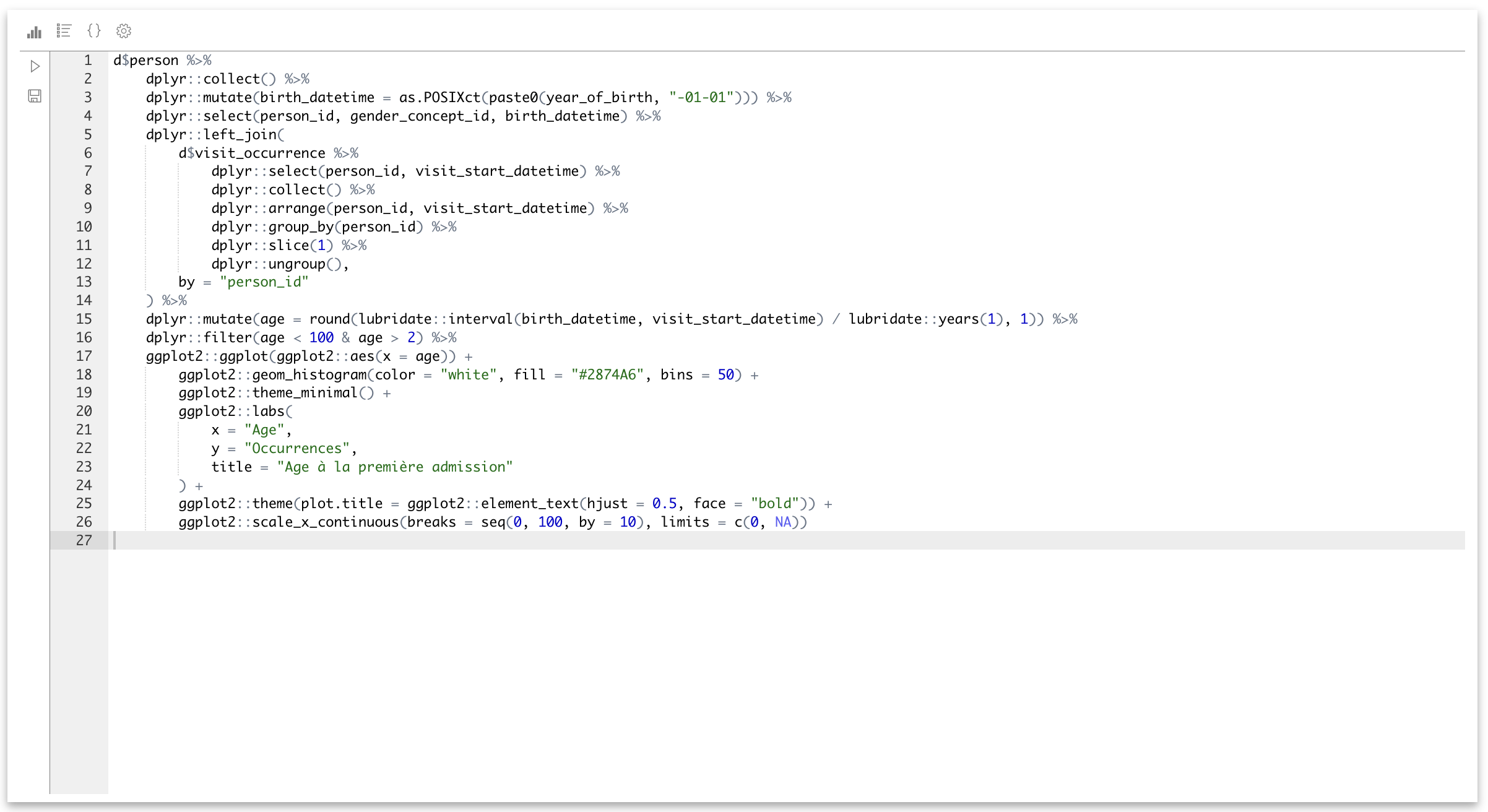
Task: Click the string "person_id" on line 13
Action: (x=264, y=282)
